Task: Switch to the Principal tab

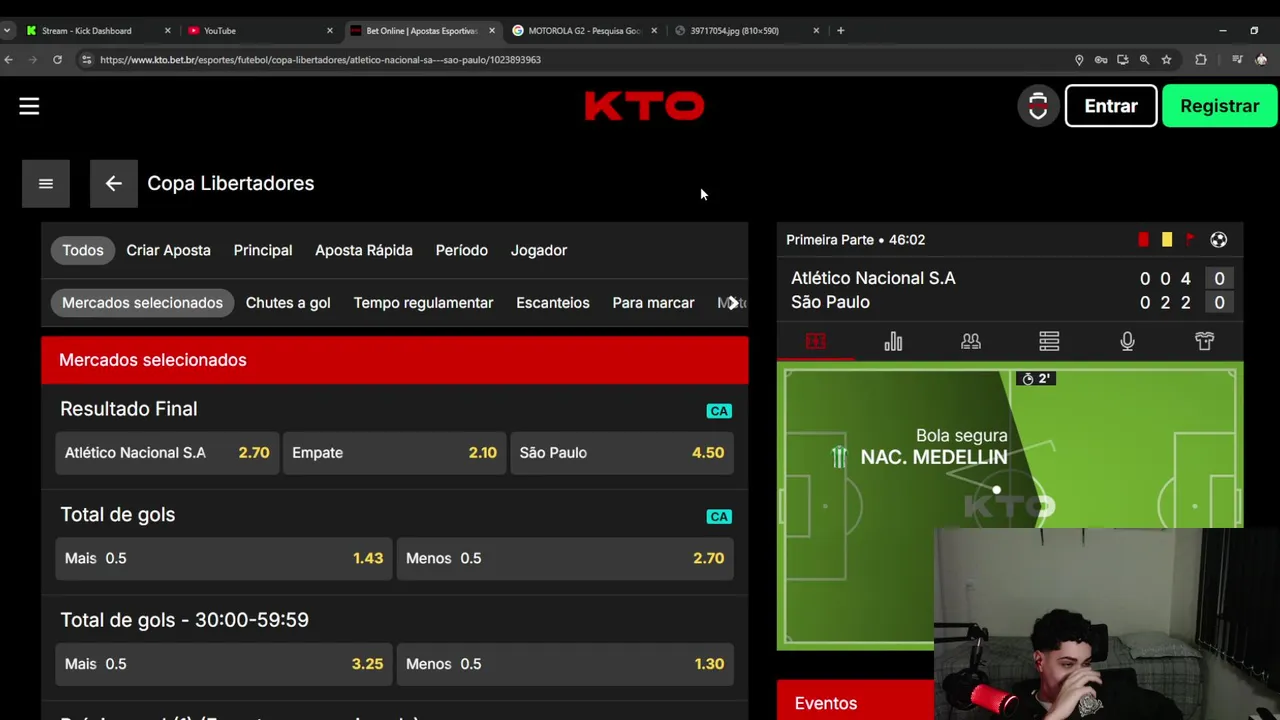Action: pyautogui.click(x=263, y=250)
